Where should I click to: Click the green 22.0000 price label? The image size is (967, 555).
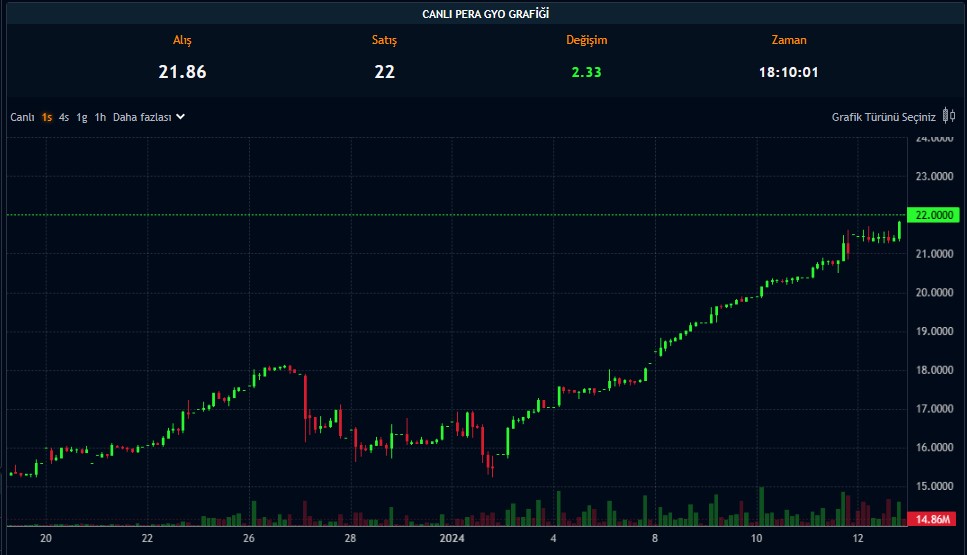point(931,215)
